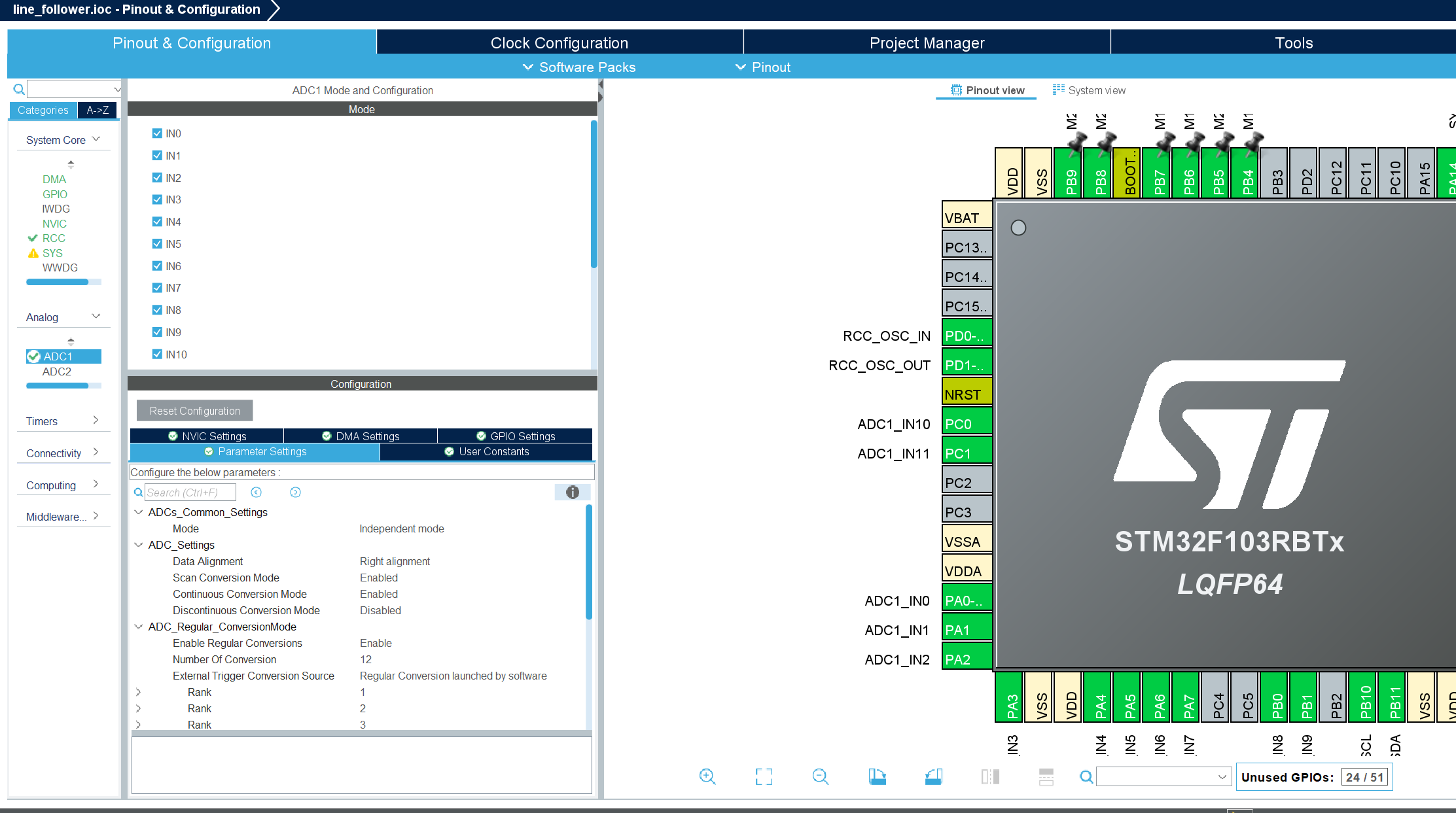Collapse the ADCs_Common_Settings group

(139, 512)
